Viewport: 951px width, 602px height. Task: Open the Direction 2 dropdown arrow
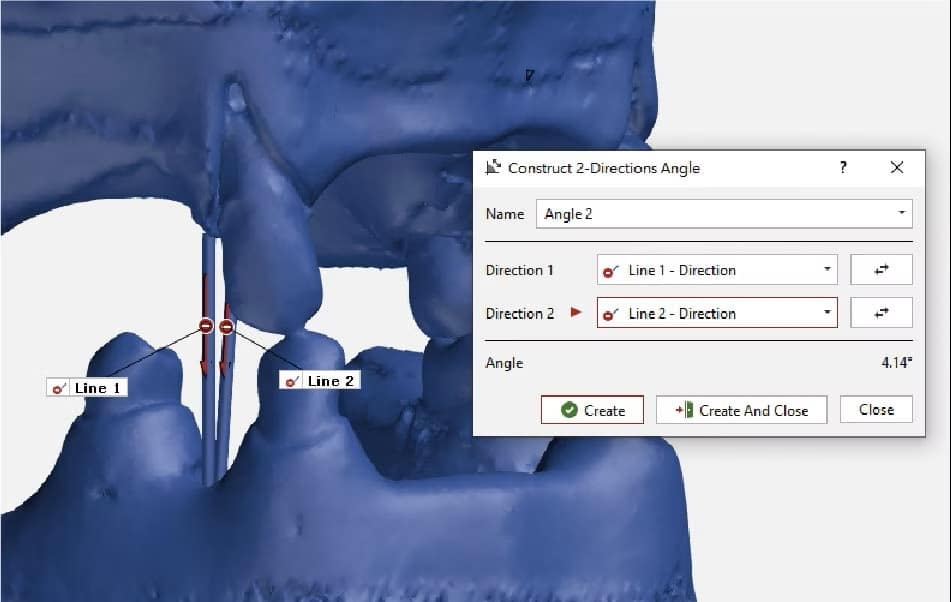tap(827, 313)
